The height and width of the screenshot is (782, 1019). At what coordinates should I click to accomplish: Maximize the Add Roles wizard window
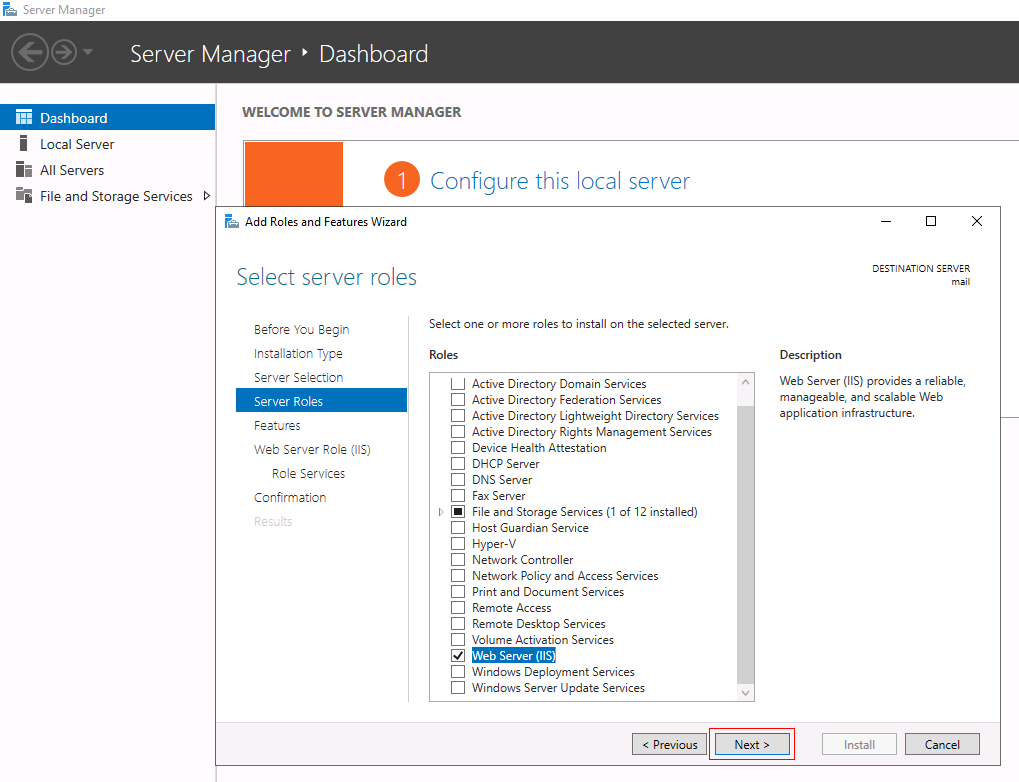point(931,222)
